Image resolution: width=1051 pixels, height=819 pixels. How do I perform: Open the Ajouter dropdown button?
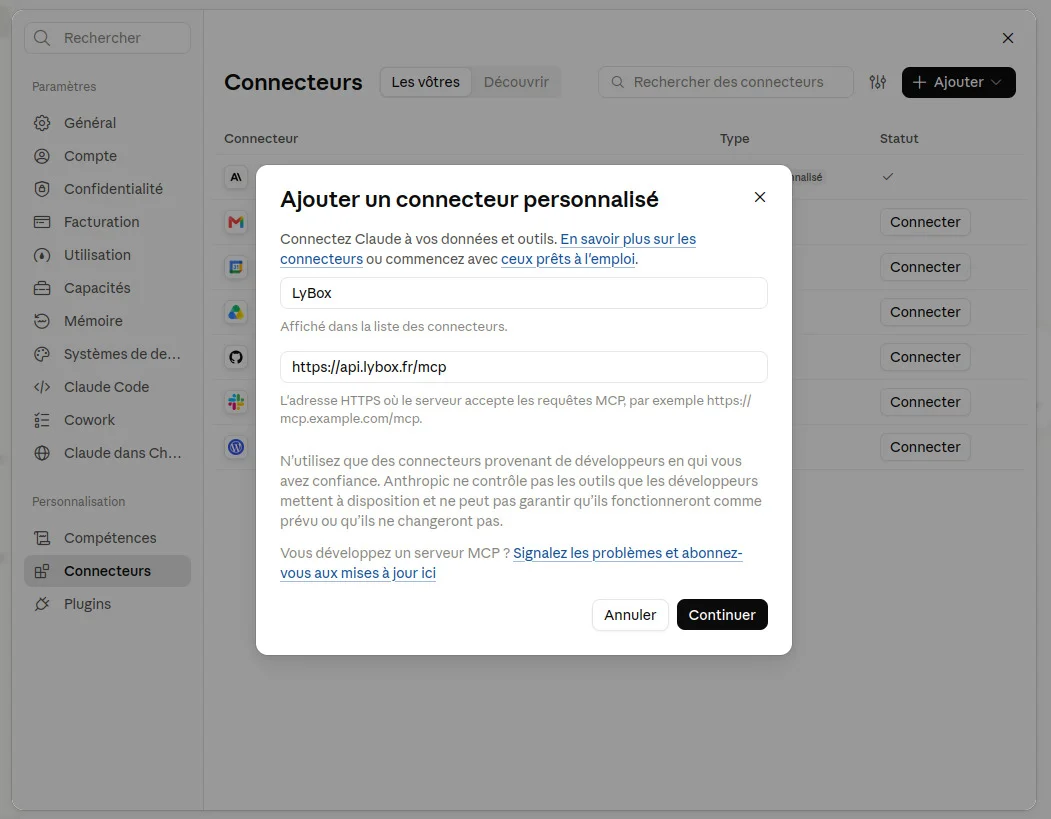point(959,82)
